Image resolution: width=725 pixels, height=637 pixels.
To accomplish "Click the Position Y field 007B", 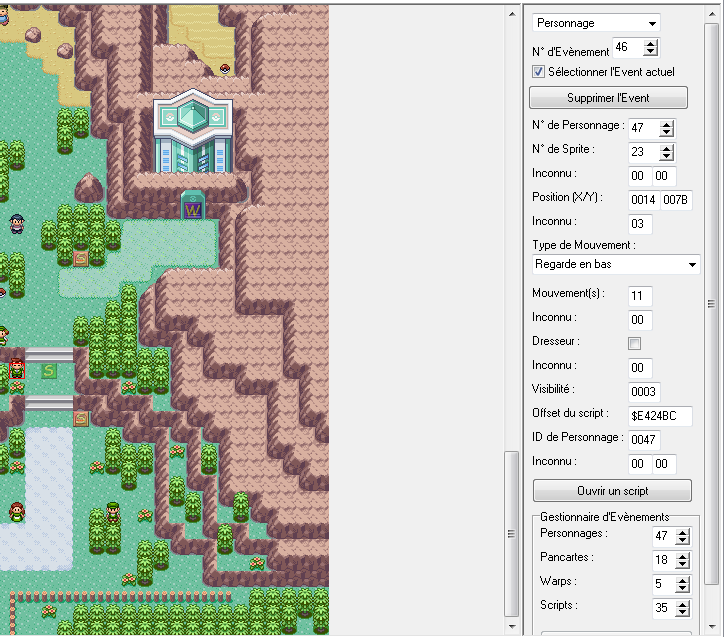I will click(676, 200).
